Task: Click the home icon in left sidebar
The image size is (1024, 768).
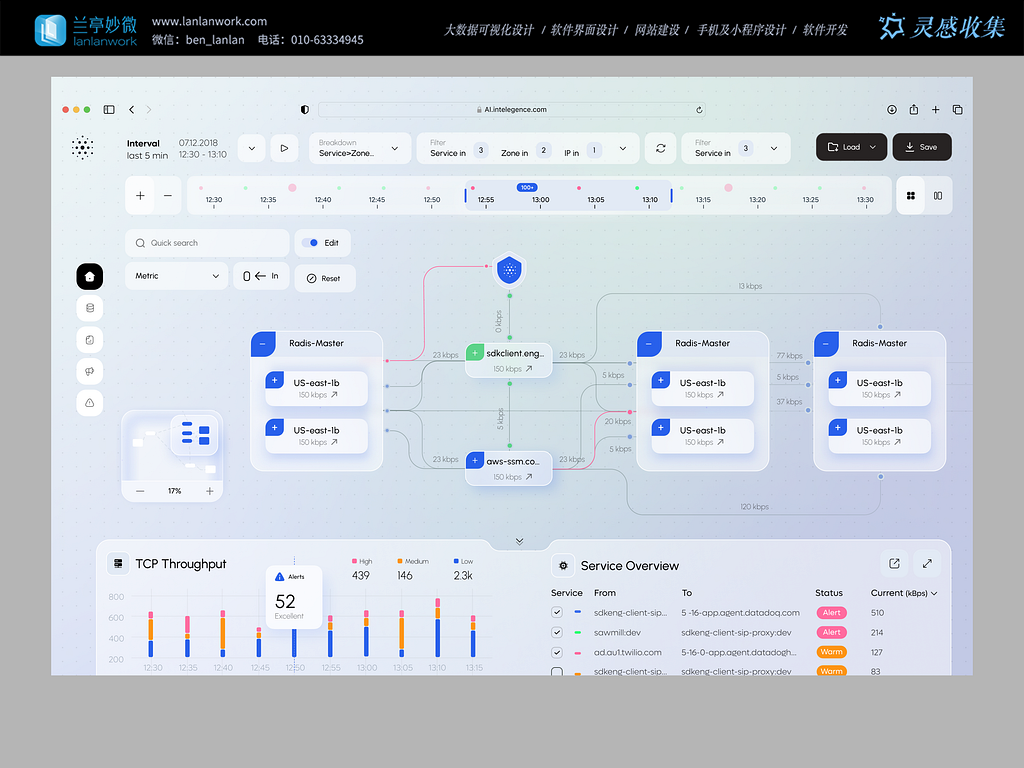Action: (x=90, y=276)
